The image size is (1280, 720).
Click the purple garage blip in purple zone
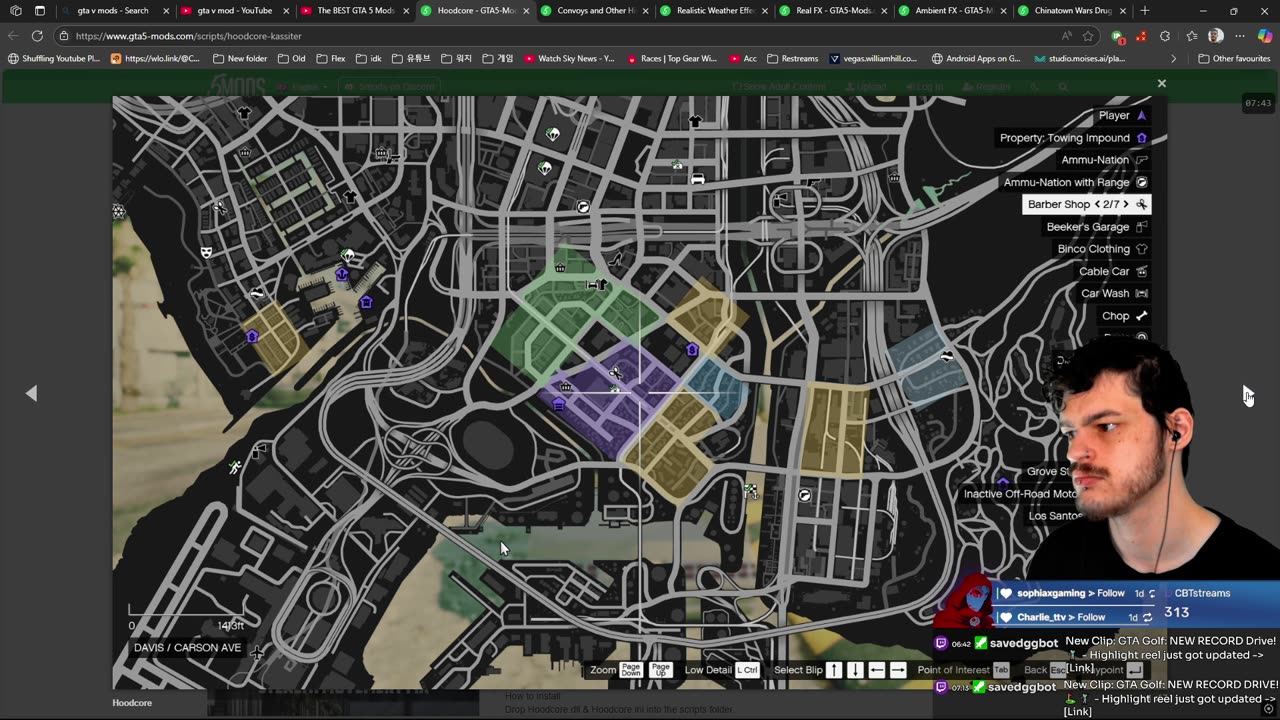tap(559, 404)
